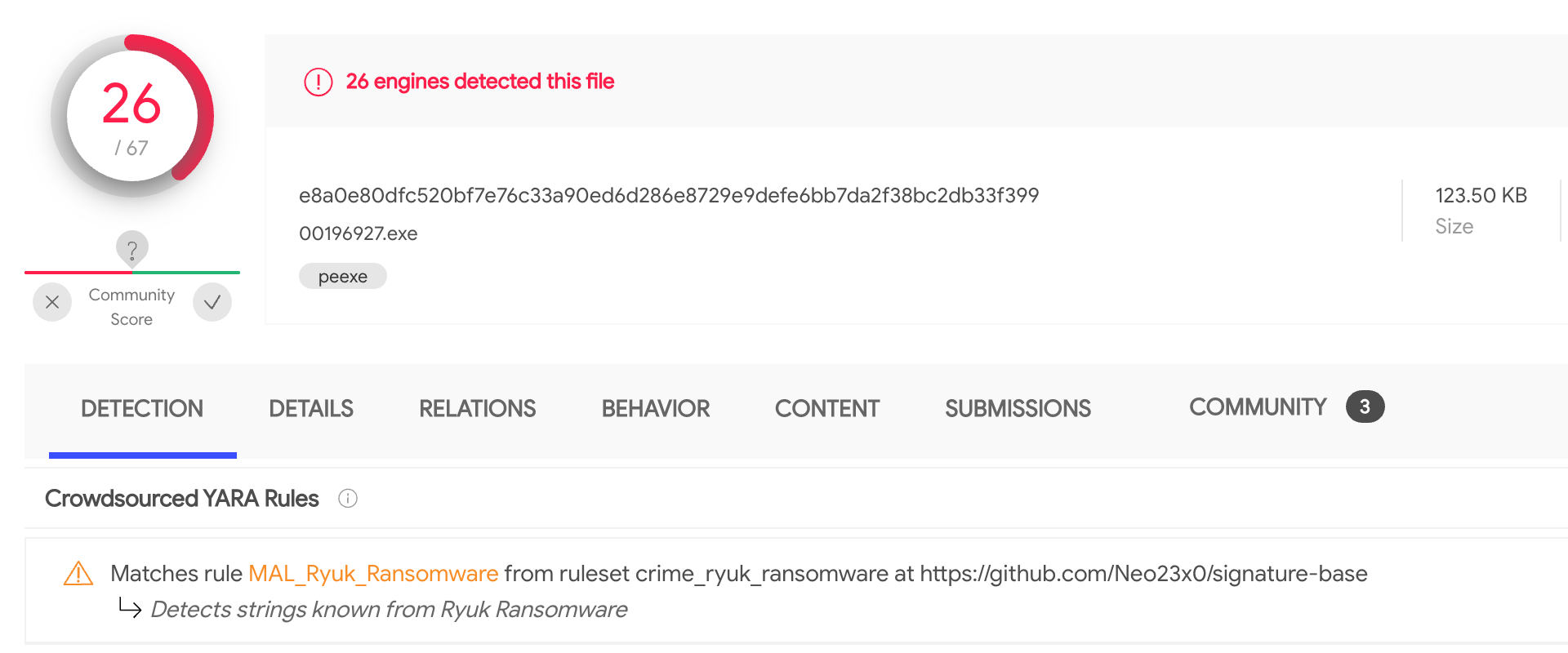Image resolution: width=1568 pixels, height=653 pixels.
Task: Switch to the DETECTION tab
Action: (x=142, y=408)
